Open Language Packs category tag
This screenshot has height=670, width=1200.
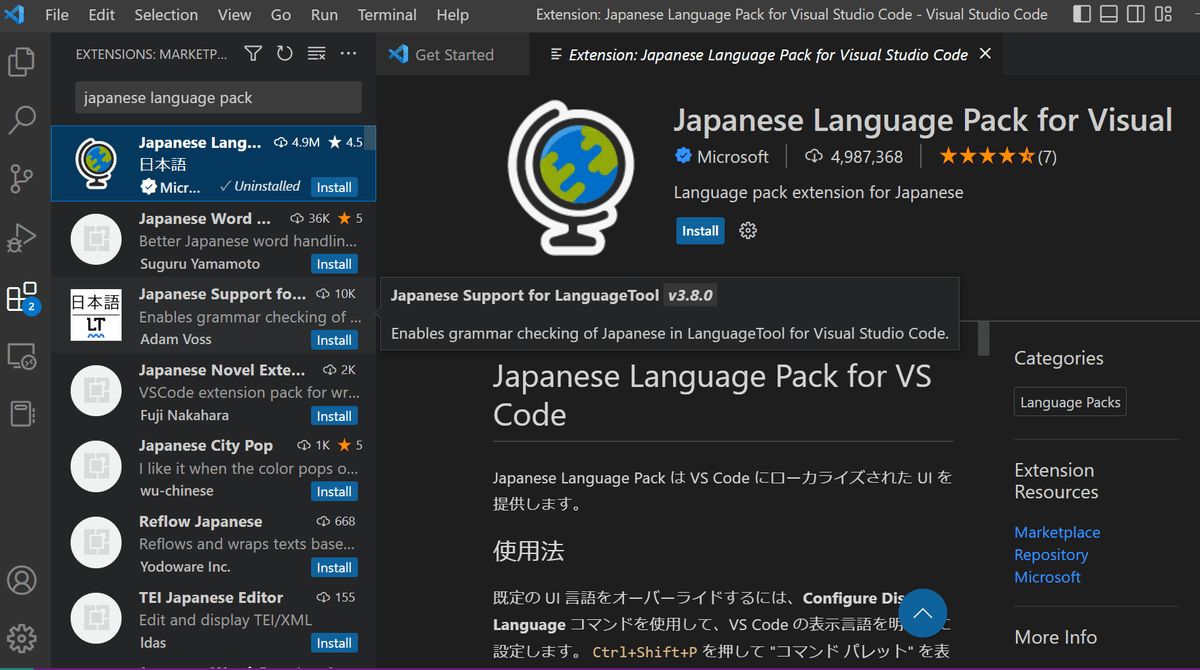point(1070,402)
